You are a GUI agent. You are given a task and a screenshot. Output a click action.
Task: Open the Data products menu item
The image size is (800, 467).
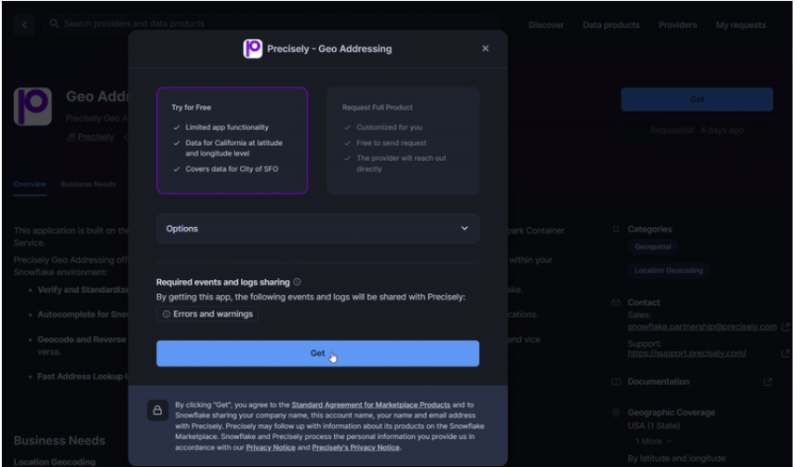[x=611, y=25]
